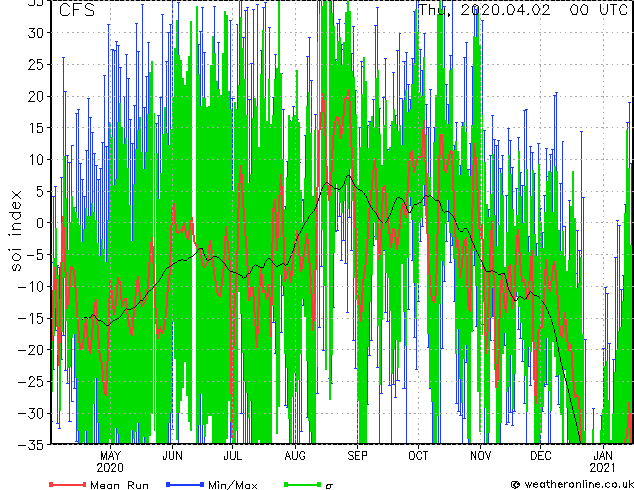This screenshot has height=490, width=634.
Task: Click the y-axis value 25
Action: [38, 65]
